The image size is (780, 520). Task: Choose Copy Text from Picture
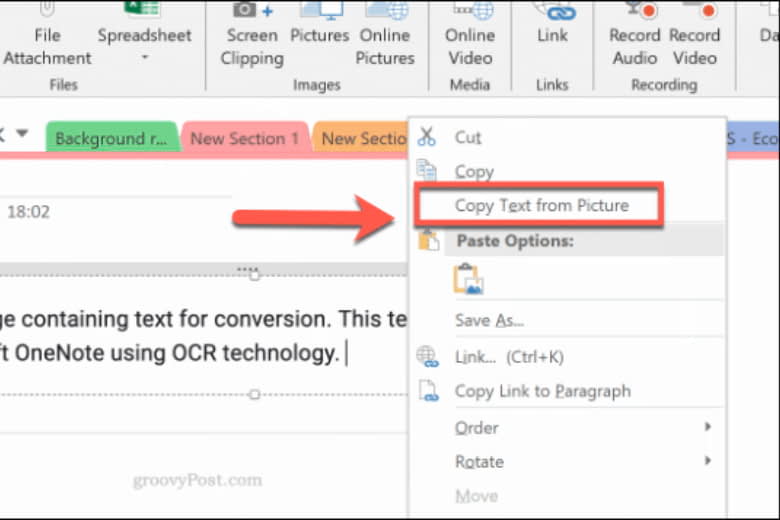click(x=541, y=206)
